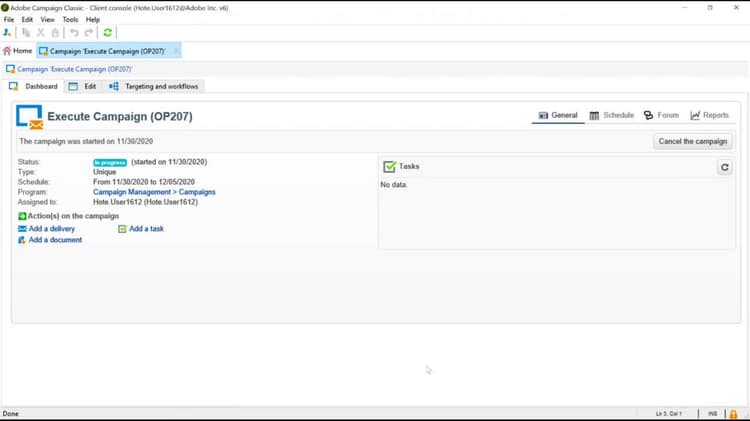Click the Campaign Management > Campaigns link

[154, 192]
